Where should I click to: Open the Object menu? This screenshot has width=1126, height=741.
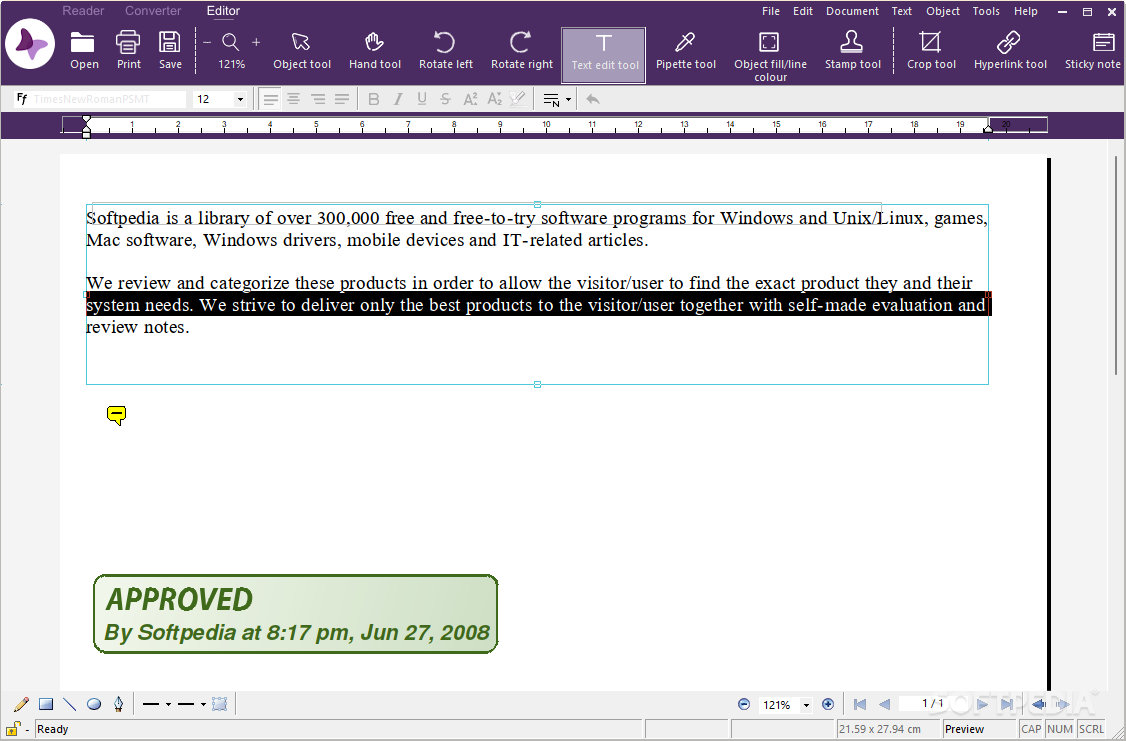[943, 11]
